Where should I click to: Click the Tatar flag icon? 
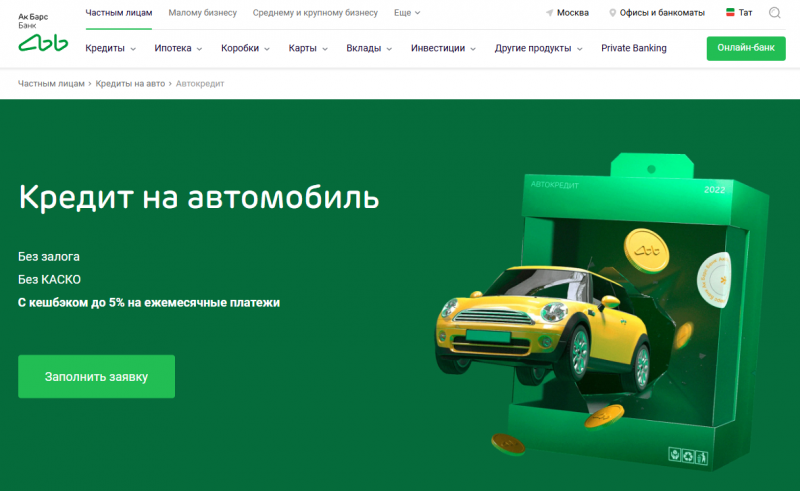pyautogui.click(x=730, y=12)
